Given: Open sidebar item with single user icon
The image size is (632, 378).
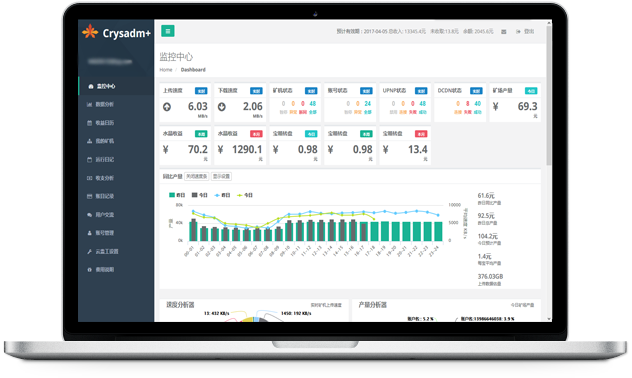Looking at the screenshot, I should pyautogui.click(x=116, y=233).
